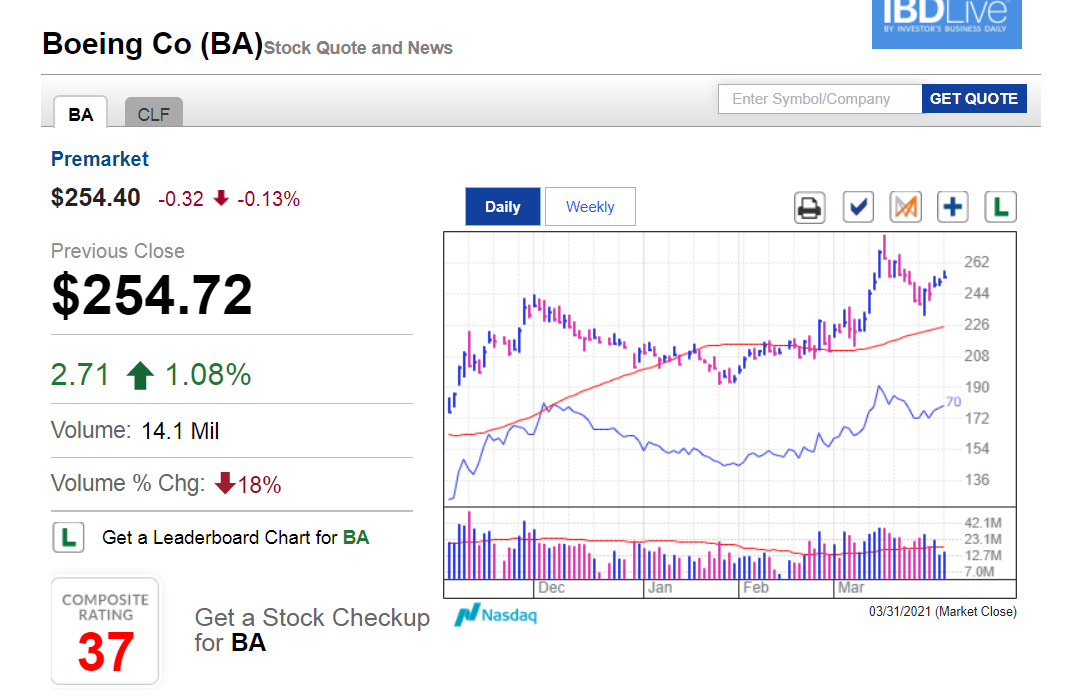The width and height of the screenshot is (1076, 699).
Task: Click the 2.71 price change value
Action: click(x=80, y=375)
